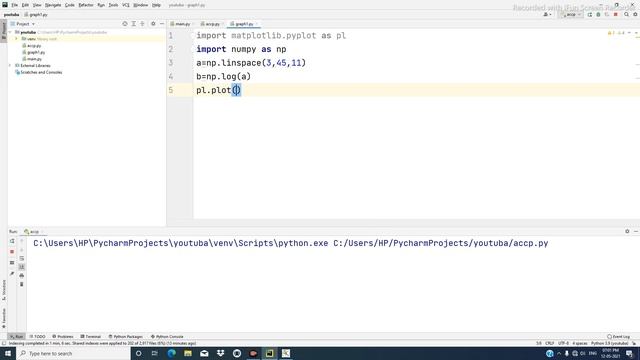Toggle soft-wrap in Run panel
The height and width of the screenshot is (360, 640).
click(22, 258)
